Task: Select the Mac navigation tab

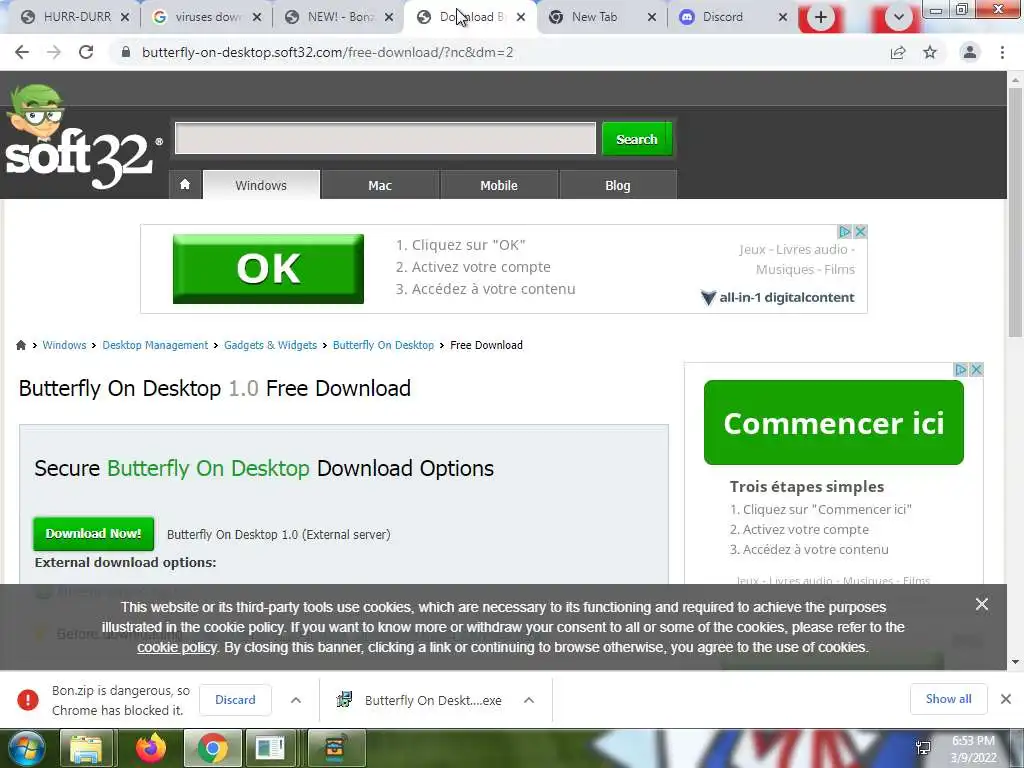Action: coord(380,185)
